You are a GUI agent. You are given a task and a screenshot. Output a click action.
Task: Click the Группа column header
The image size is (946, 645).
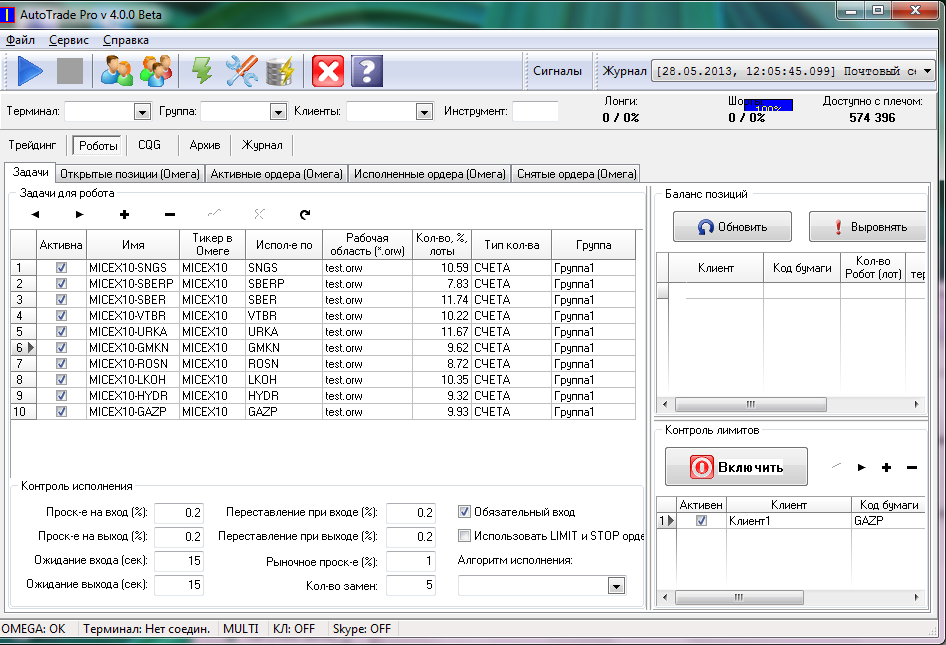click(593, 245)
